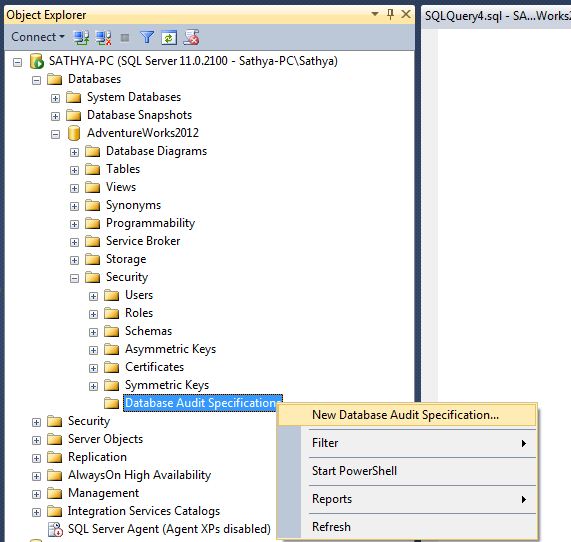571x542 pixels.
Task: Collapse the Databases node
Action: tap(36, 80)
